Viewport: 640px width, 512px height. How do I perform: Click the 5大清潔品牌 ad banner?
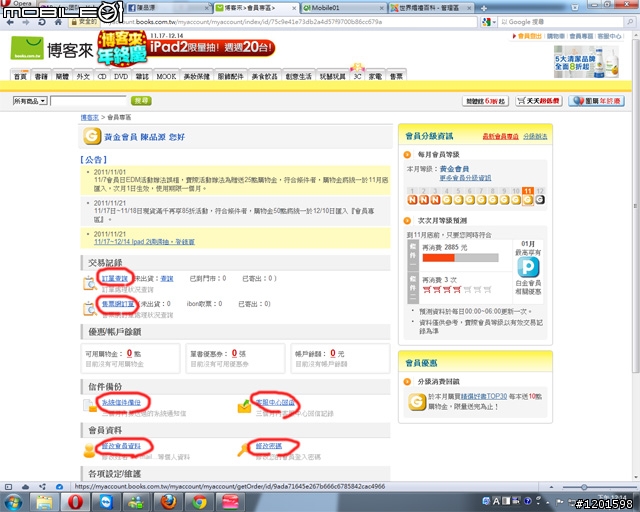587,62
